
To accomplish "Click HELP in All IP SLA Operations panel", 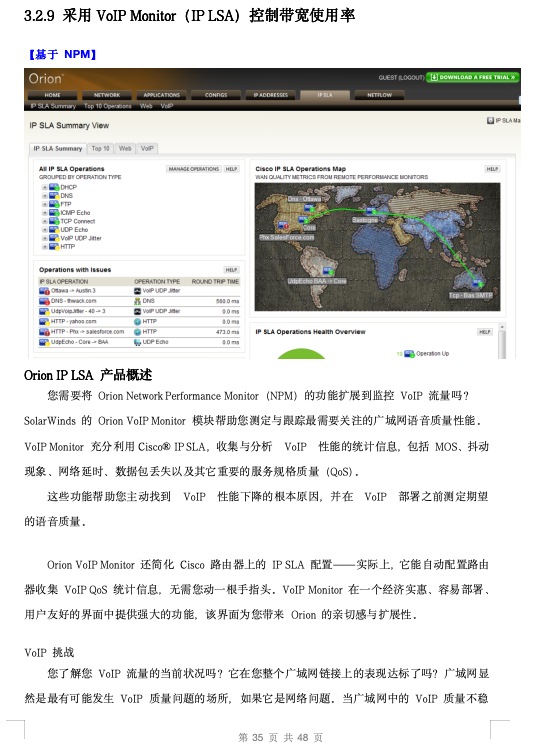I will (231, 169).
